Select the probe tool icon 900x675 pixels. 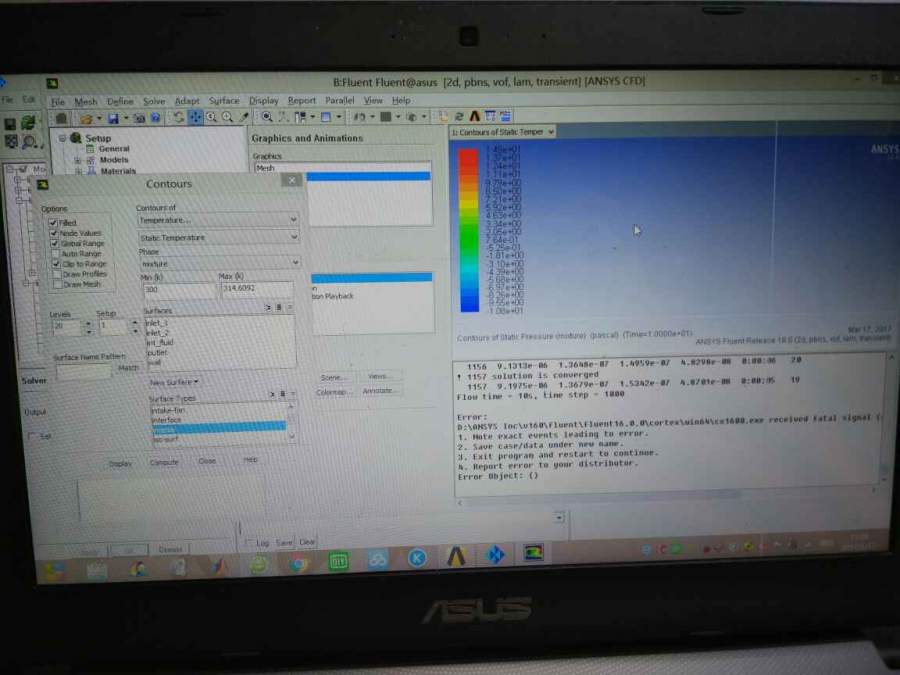245,117
